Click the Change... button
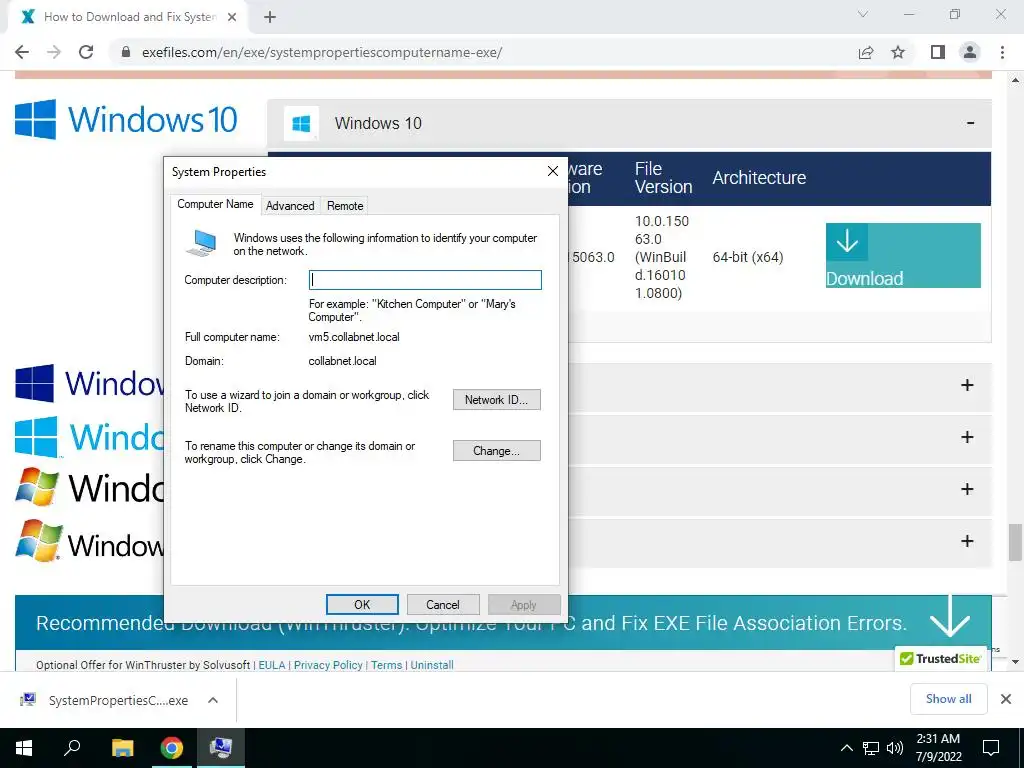 click(x=496, y=451)
